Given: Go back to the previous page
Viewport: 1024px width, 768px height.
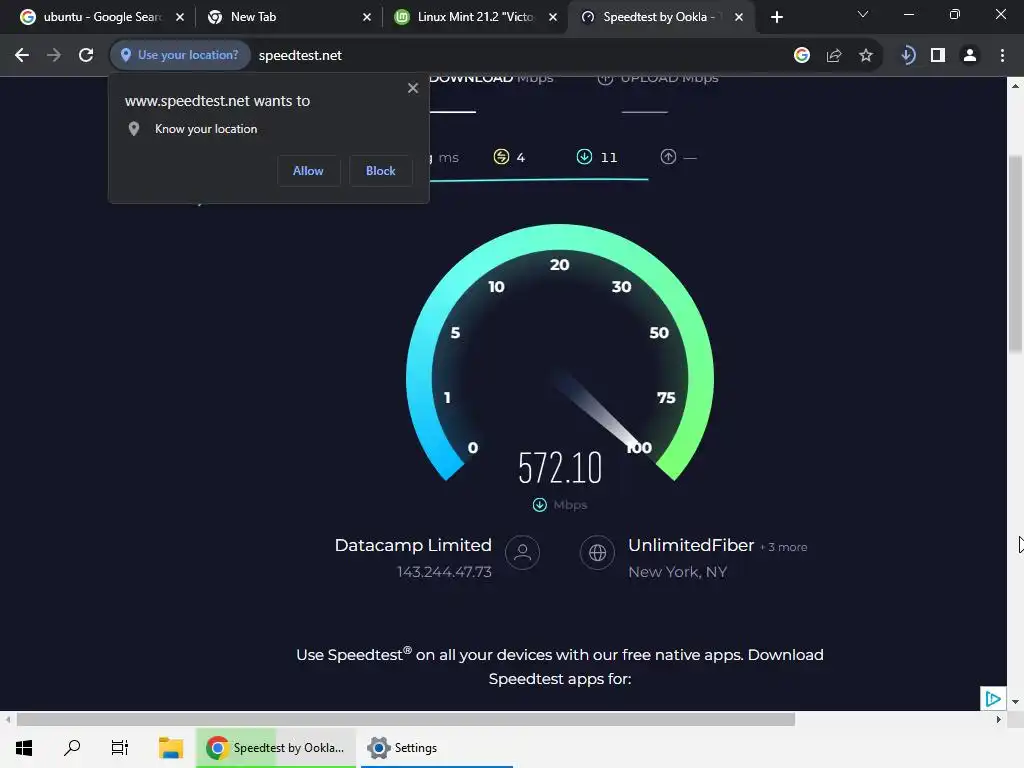Looking at the screenshot, I should point(22,55).
